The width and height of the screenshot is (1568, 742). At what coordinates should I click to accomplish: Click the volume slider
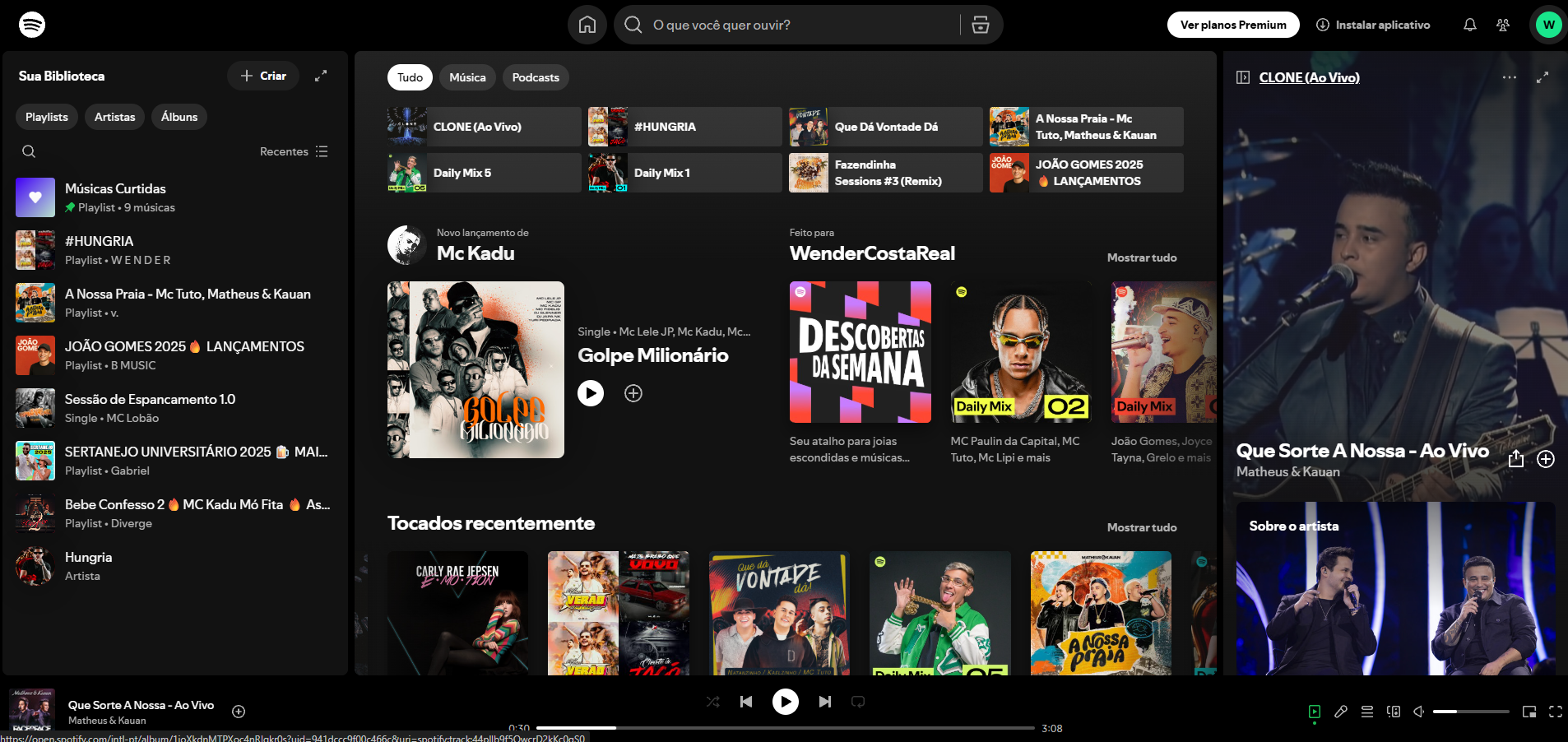coord(1470,712)
